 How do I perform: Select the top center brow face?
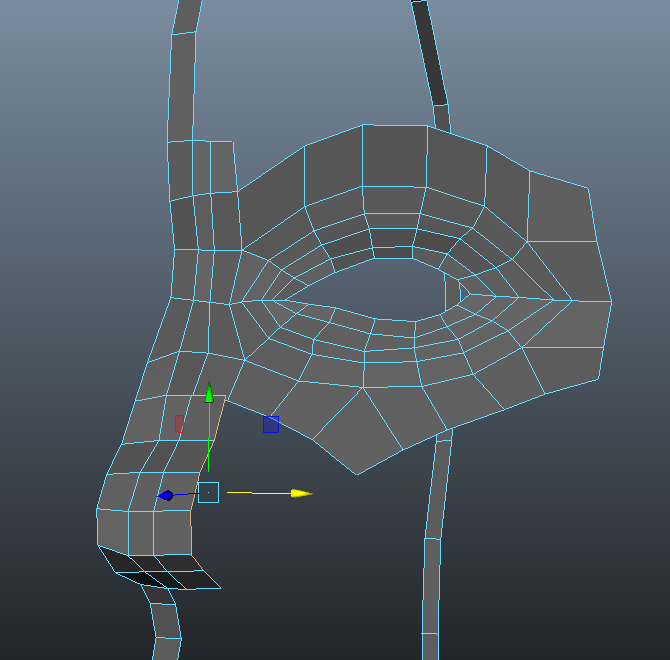click(395, 158)
